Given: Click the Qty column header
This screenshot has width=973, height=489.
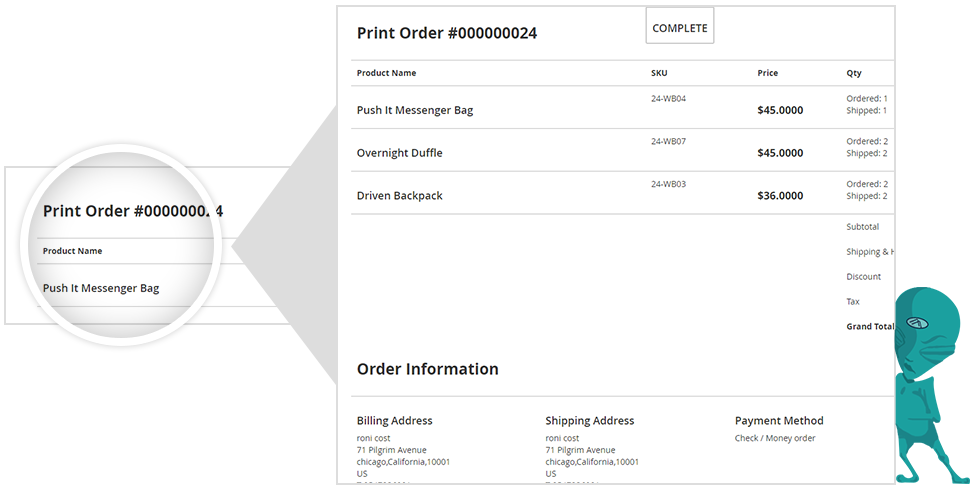Looking at the screenshot, I should coord(853,73).
